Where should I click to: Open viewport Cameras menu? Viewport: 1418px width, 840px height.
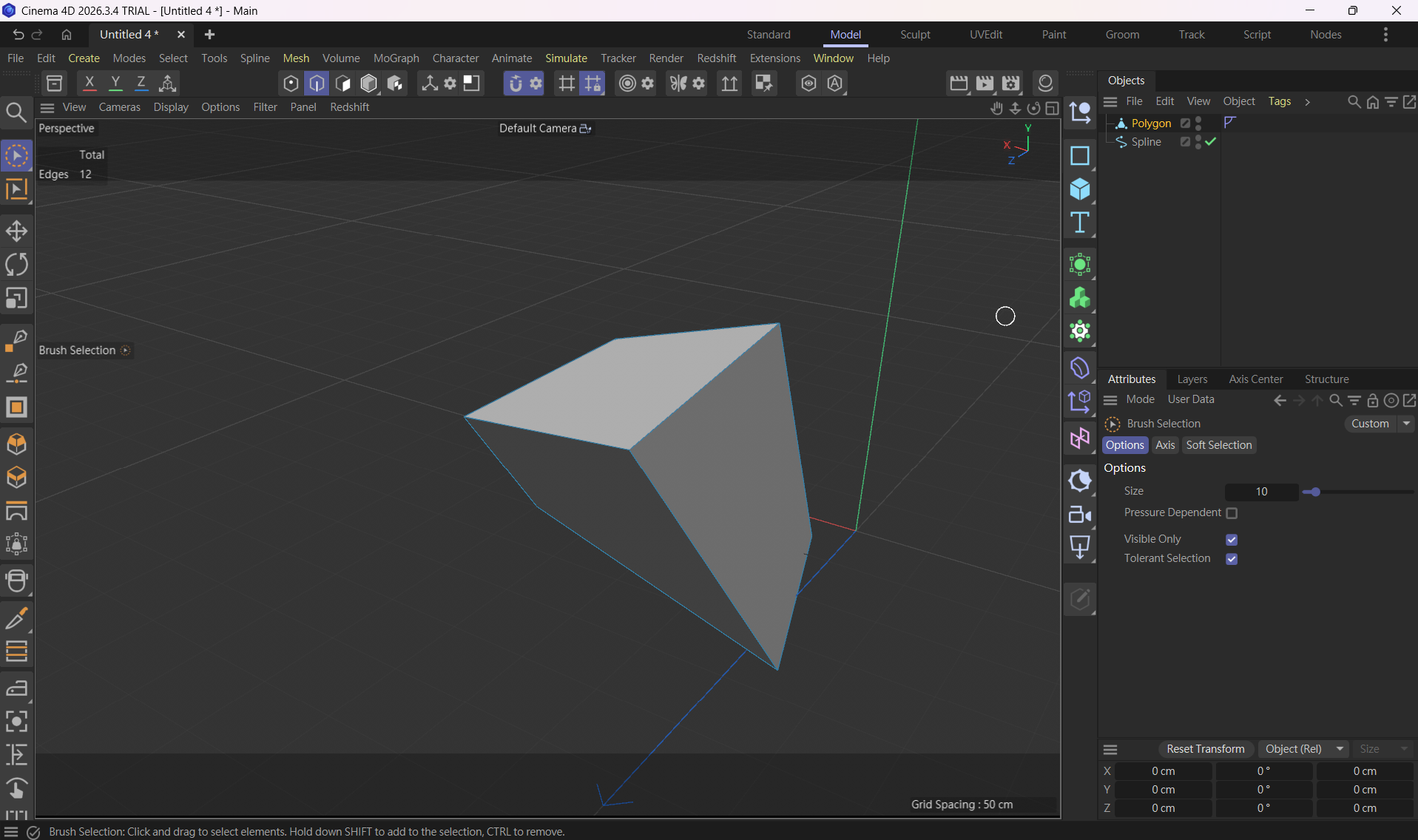coord(119,108)
